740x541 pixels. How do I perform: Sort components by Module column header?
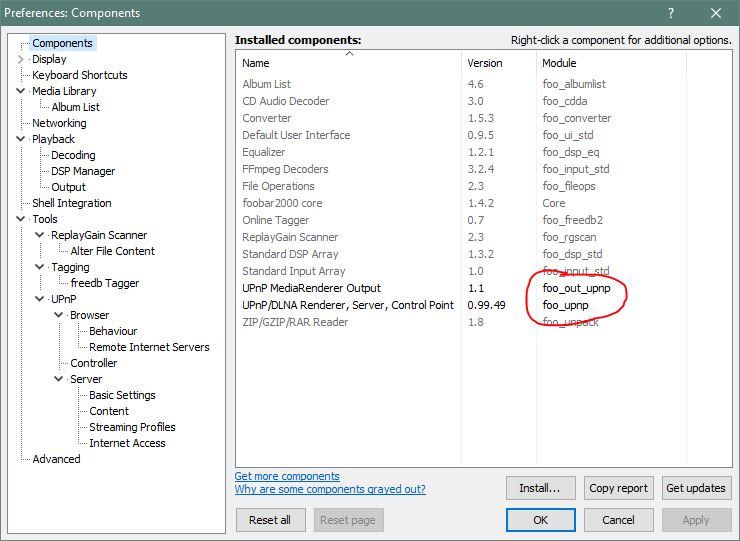click(x=611, y=63)
